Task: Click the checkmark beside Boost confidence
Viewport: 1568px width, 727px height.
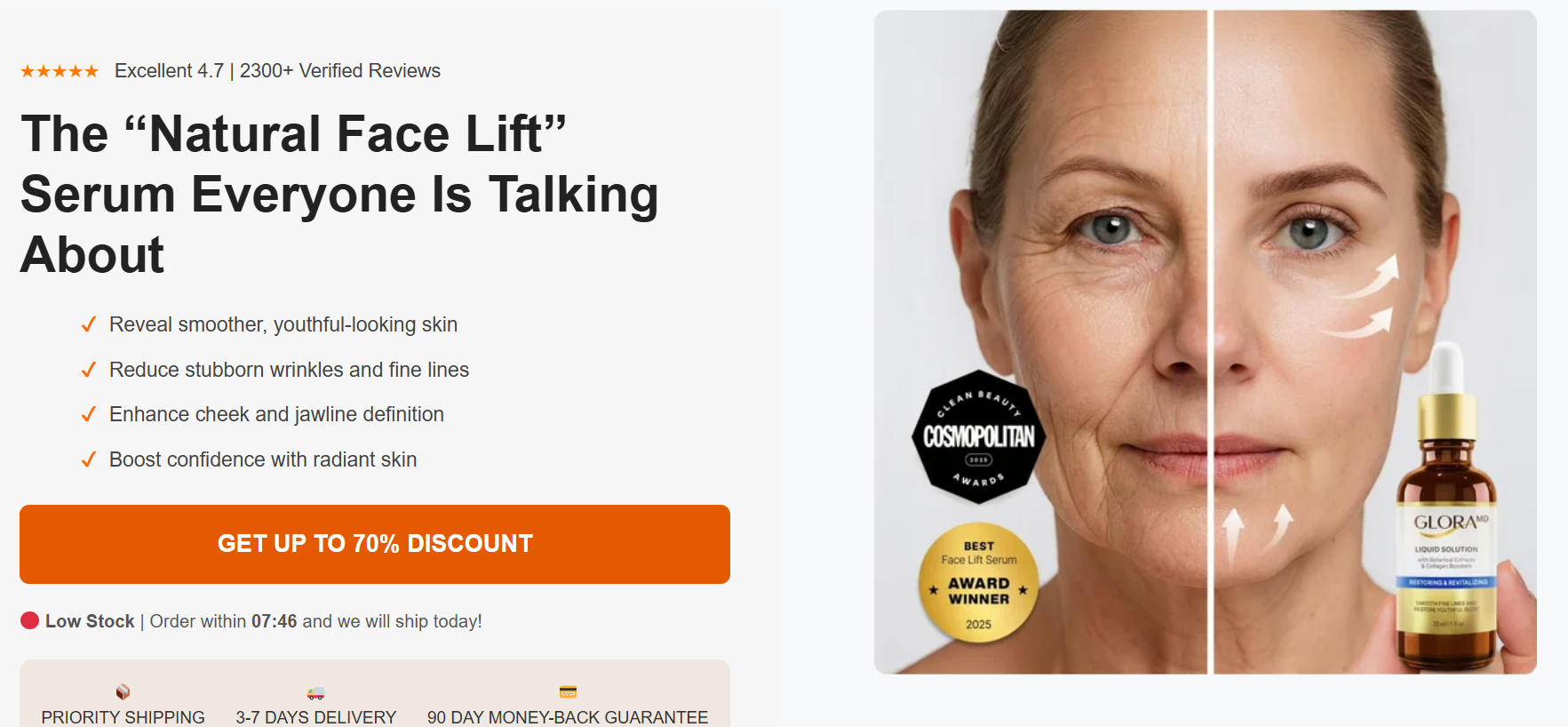Action: pyautogui.click(x=88, y=459)
